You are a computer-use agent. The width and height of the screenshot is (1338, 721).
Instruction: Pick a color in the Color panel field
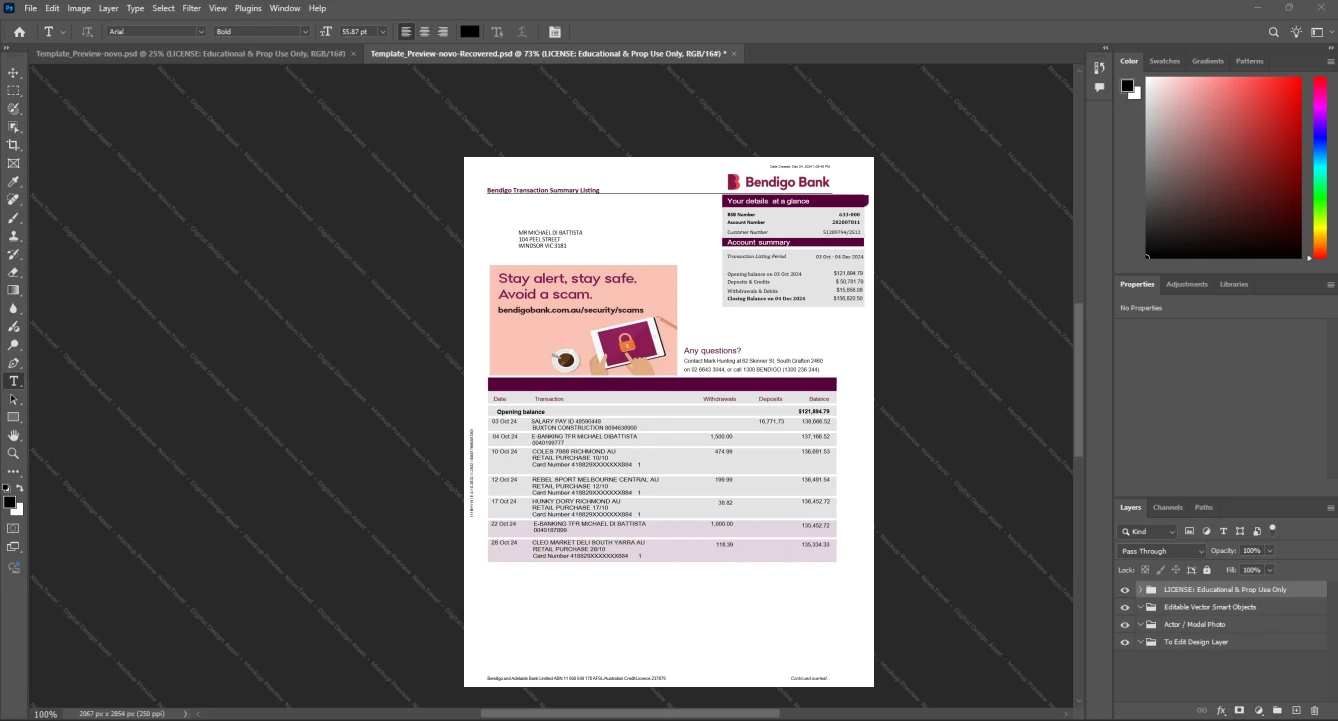point(1223,167)
